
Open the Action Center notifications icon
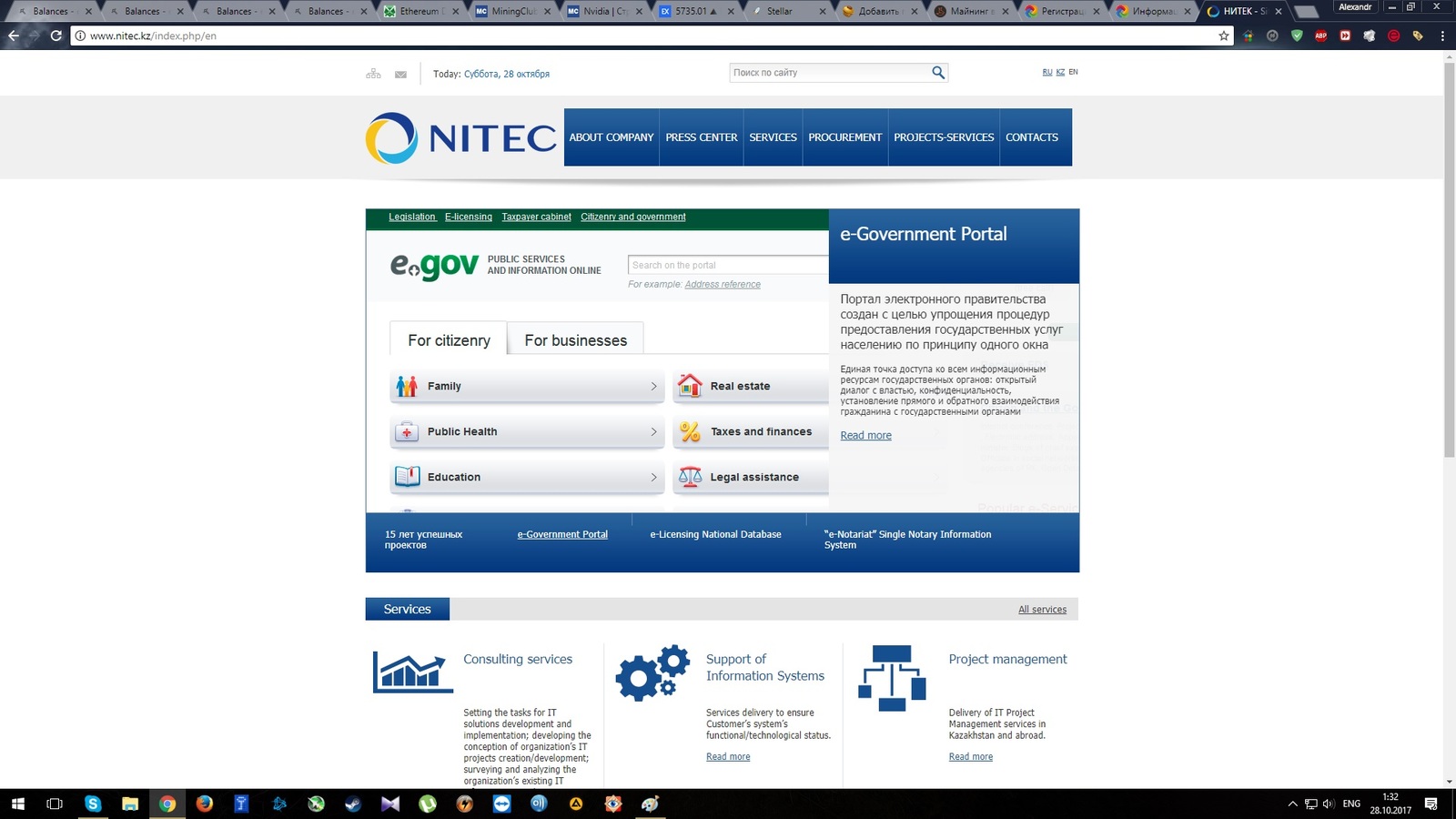1431,804
